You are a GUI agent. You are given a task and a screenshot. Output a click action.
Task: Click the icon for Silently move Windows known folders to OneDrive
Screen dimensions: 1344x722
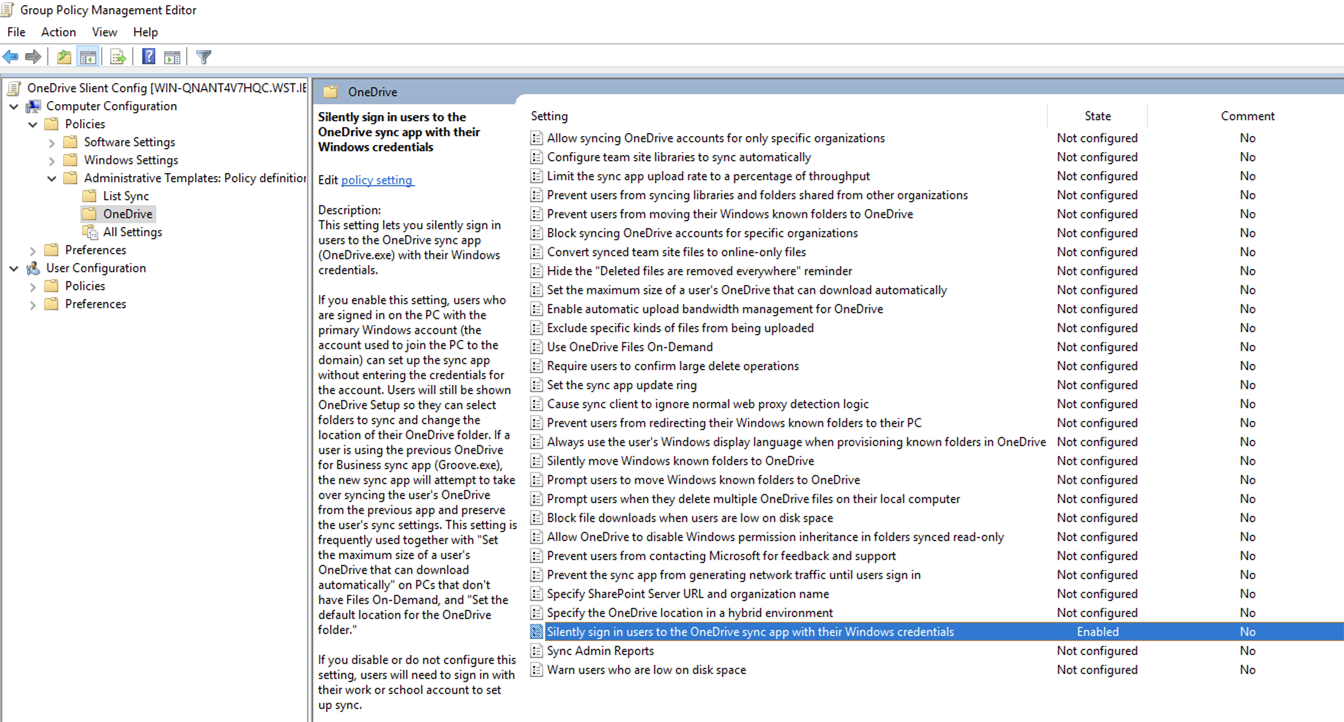coord(536,461)
